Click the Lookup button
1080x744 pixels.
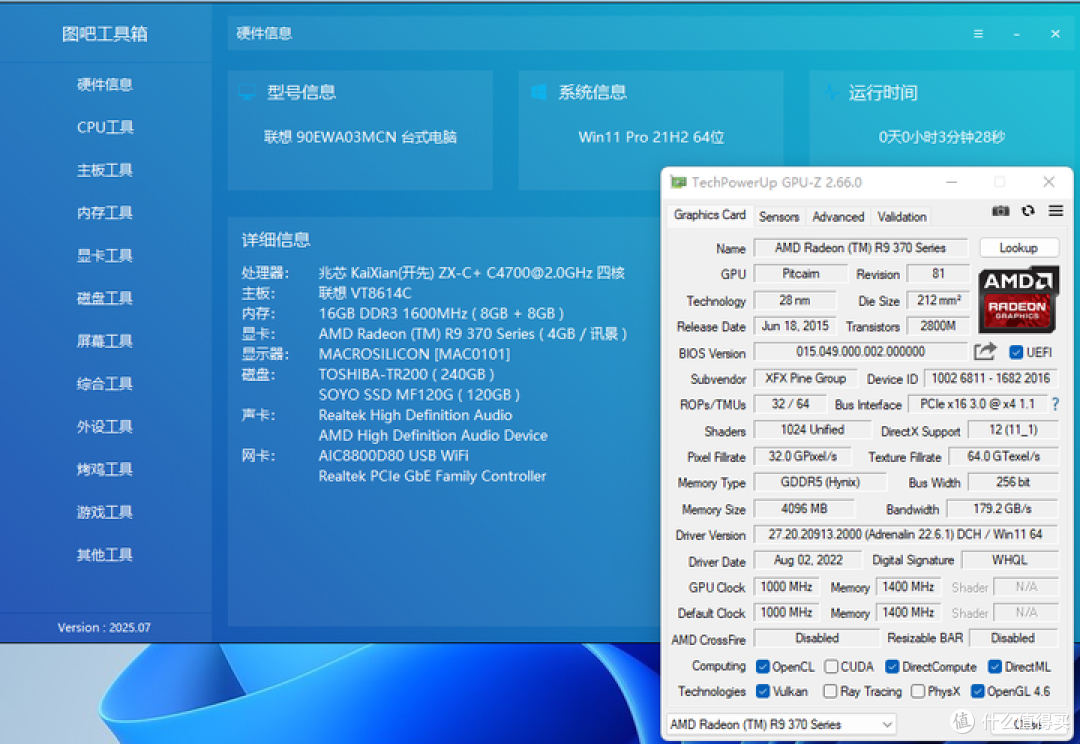(1018, 248)
